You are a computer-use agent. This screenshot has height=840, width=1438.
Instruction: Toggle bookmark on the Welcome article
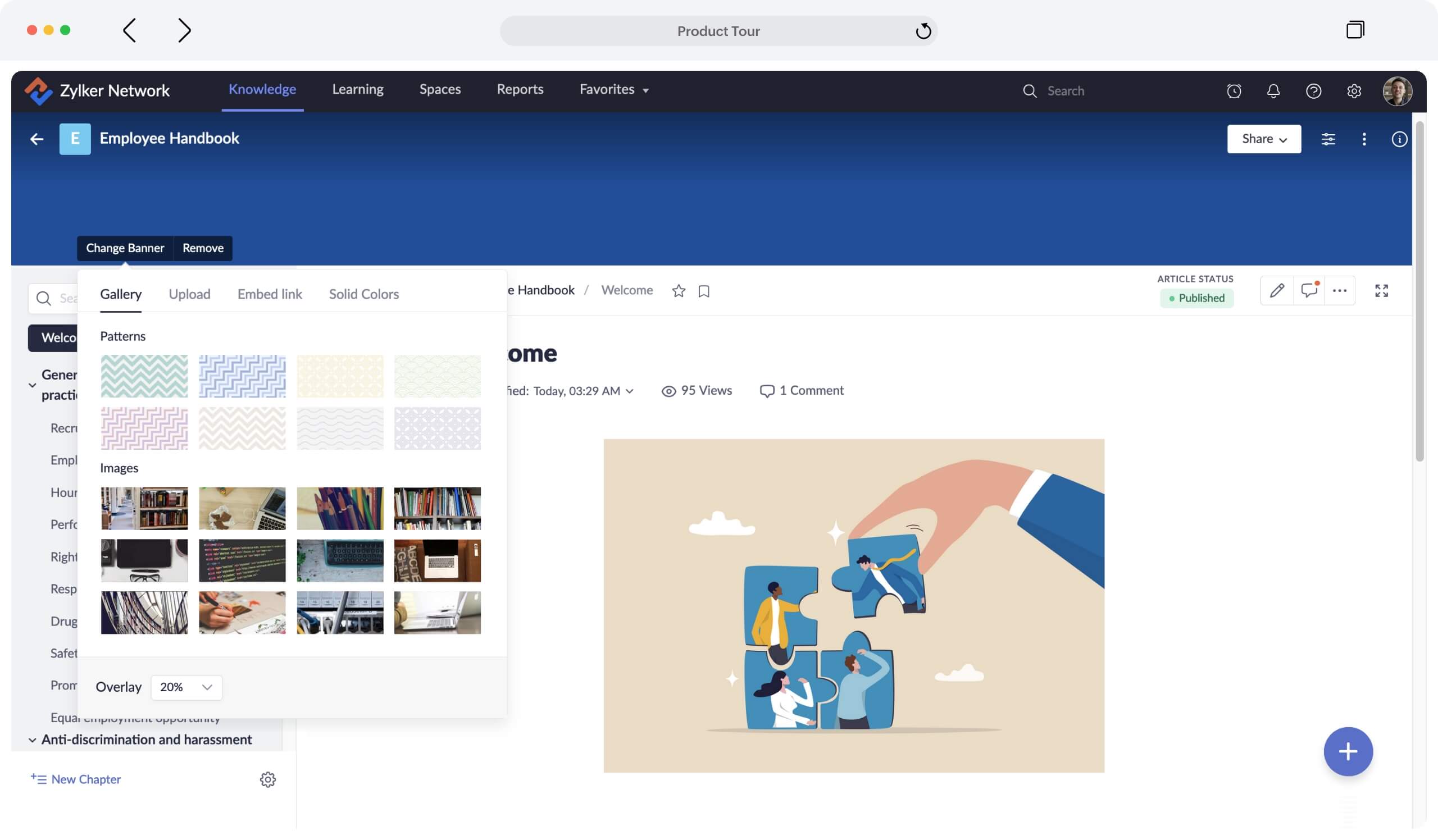pyautogui.click(x=704, y=291)
